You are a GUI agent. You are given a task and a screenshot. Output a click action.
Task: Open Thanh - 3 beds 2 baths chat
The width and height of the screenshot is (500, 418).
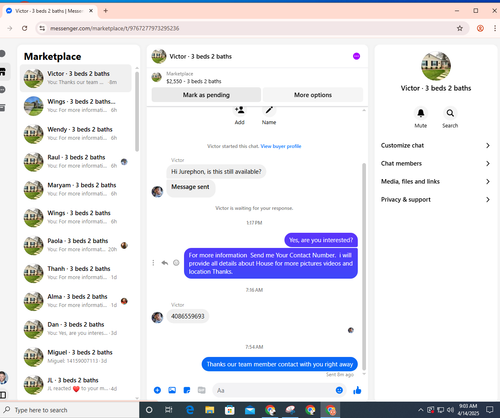tap(76, 273)
